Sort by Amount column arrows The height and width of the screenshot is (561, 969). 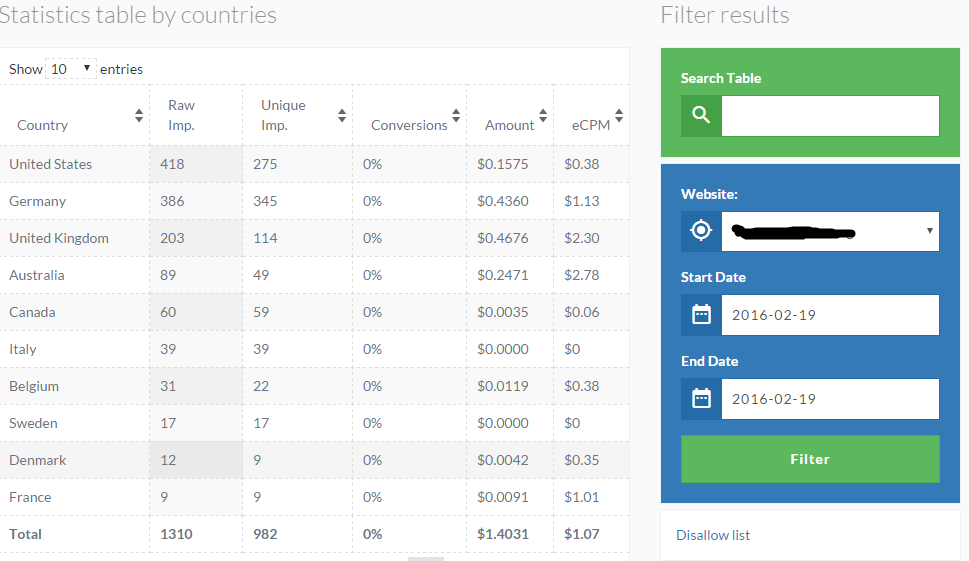[543, 116]
